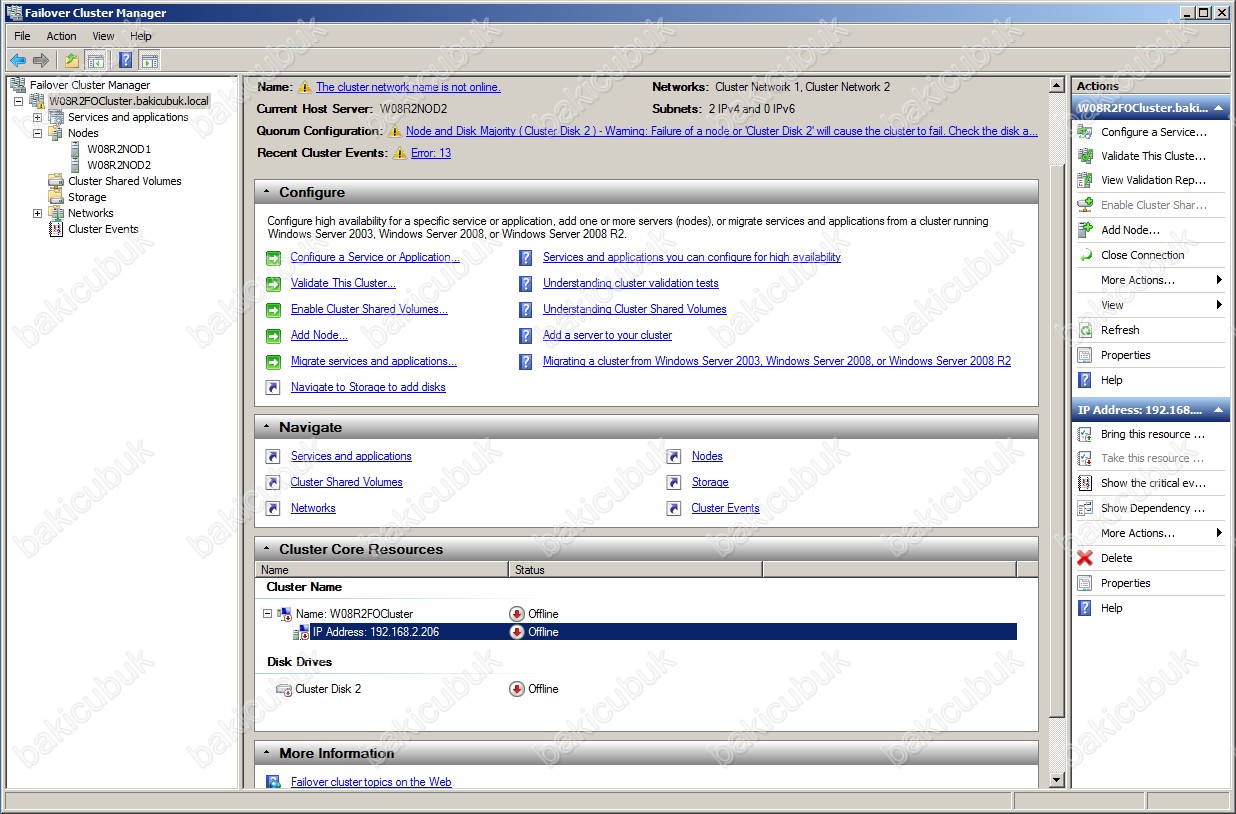
Task: Open 'The cluster network name is not online' link
Action: [408, 87]
